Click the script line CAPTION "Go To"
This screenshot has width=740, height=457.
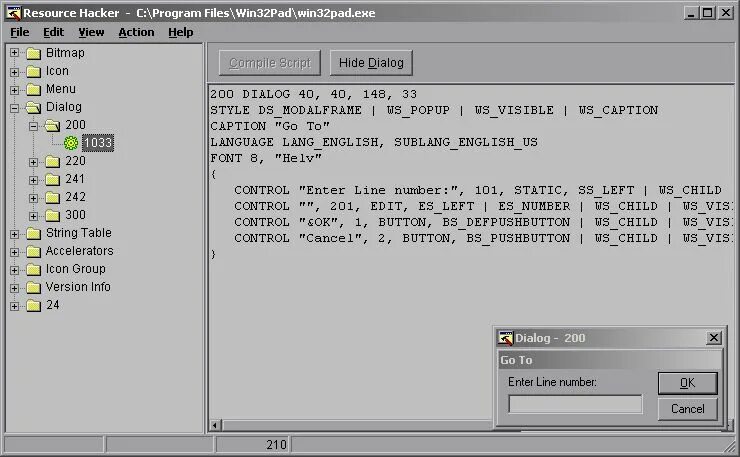tap(270, 126)
